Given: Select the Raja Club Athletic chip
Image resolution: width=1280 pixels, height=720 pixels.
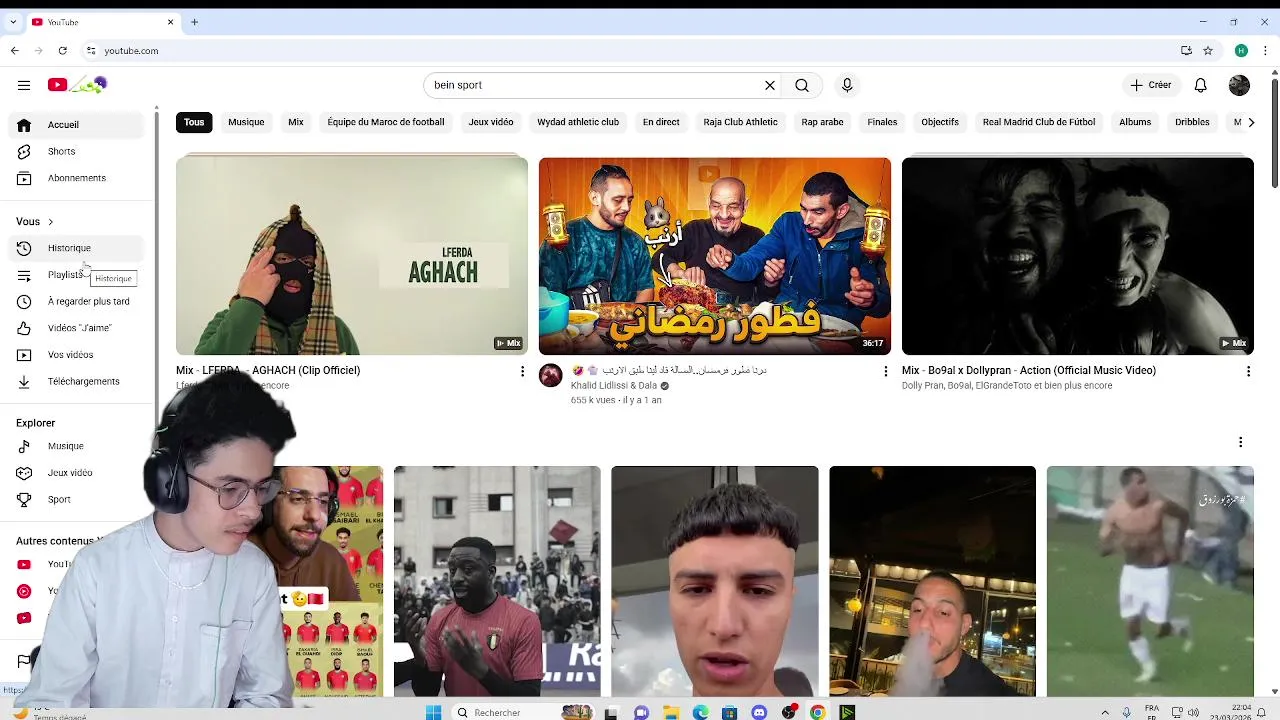Looking at the screenshot, I should pos(740,122).
